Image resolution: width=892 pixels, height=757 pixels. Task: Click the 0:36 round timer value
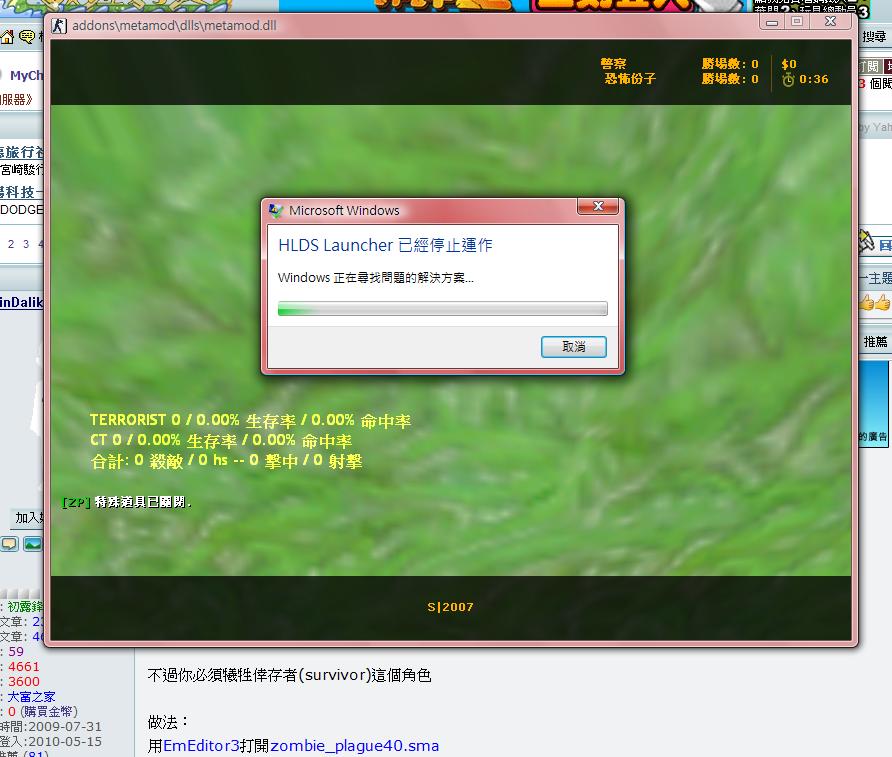pyautogui.click(x=813, y=79)
